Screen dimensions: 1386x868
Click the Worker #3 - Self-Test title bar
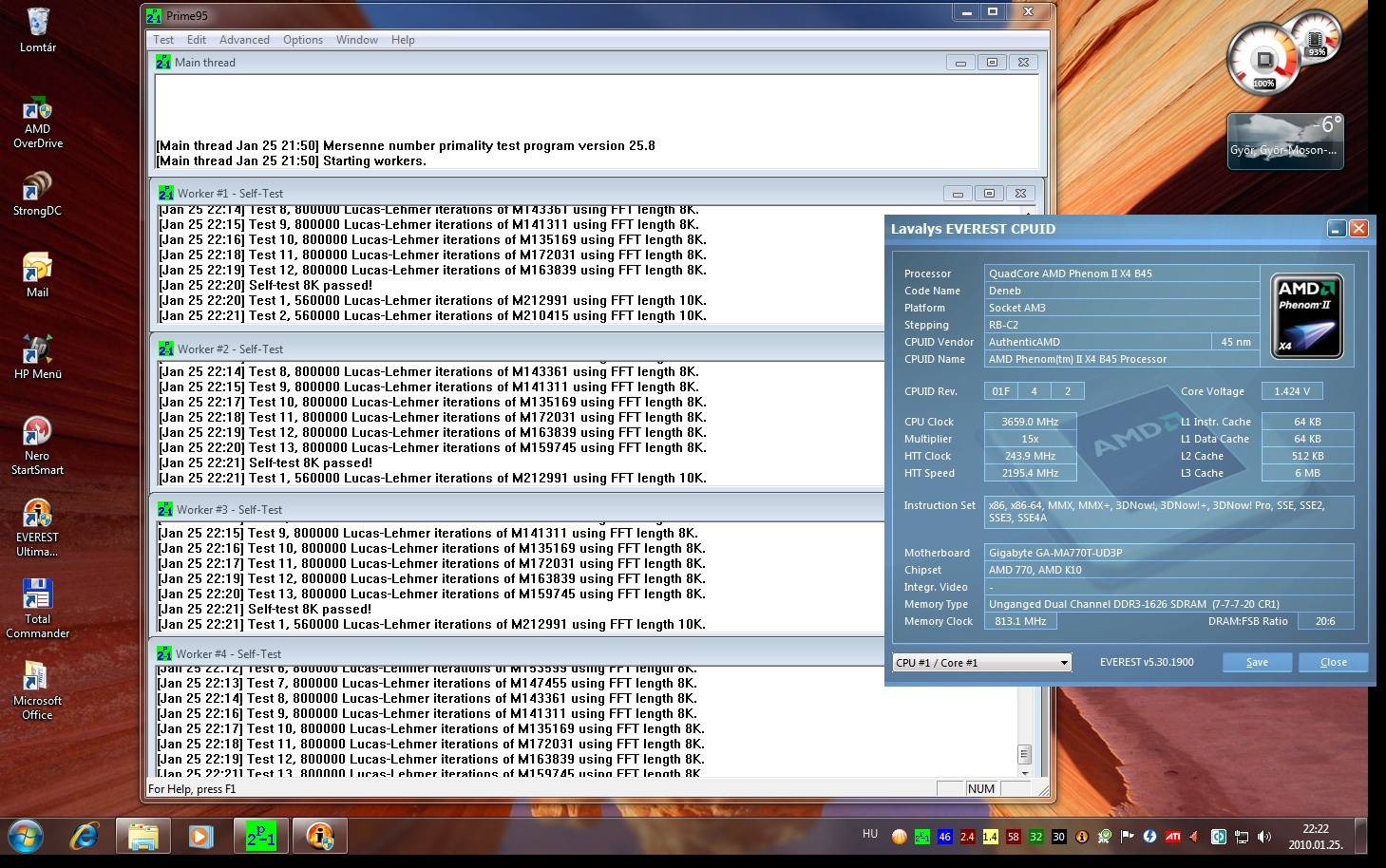518,509
